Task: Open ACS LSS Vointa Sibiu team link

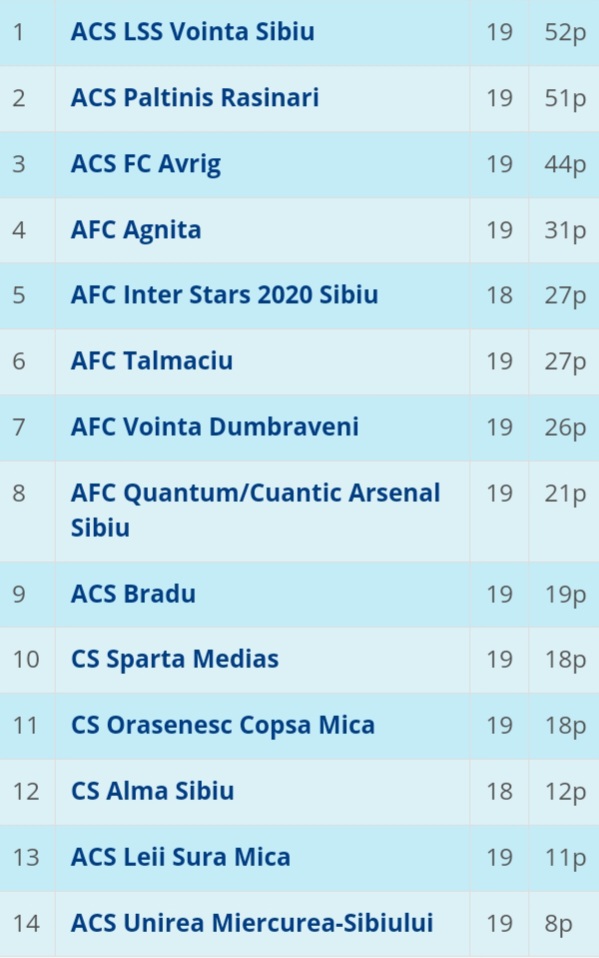Action: click(193, 32)
